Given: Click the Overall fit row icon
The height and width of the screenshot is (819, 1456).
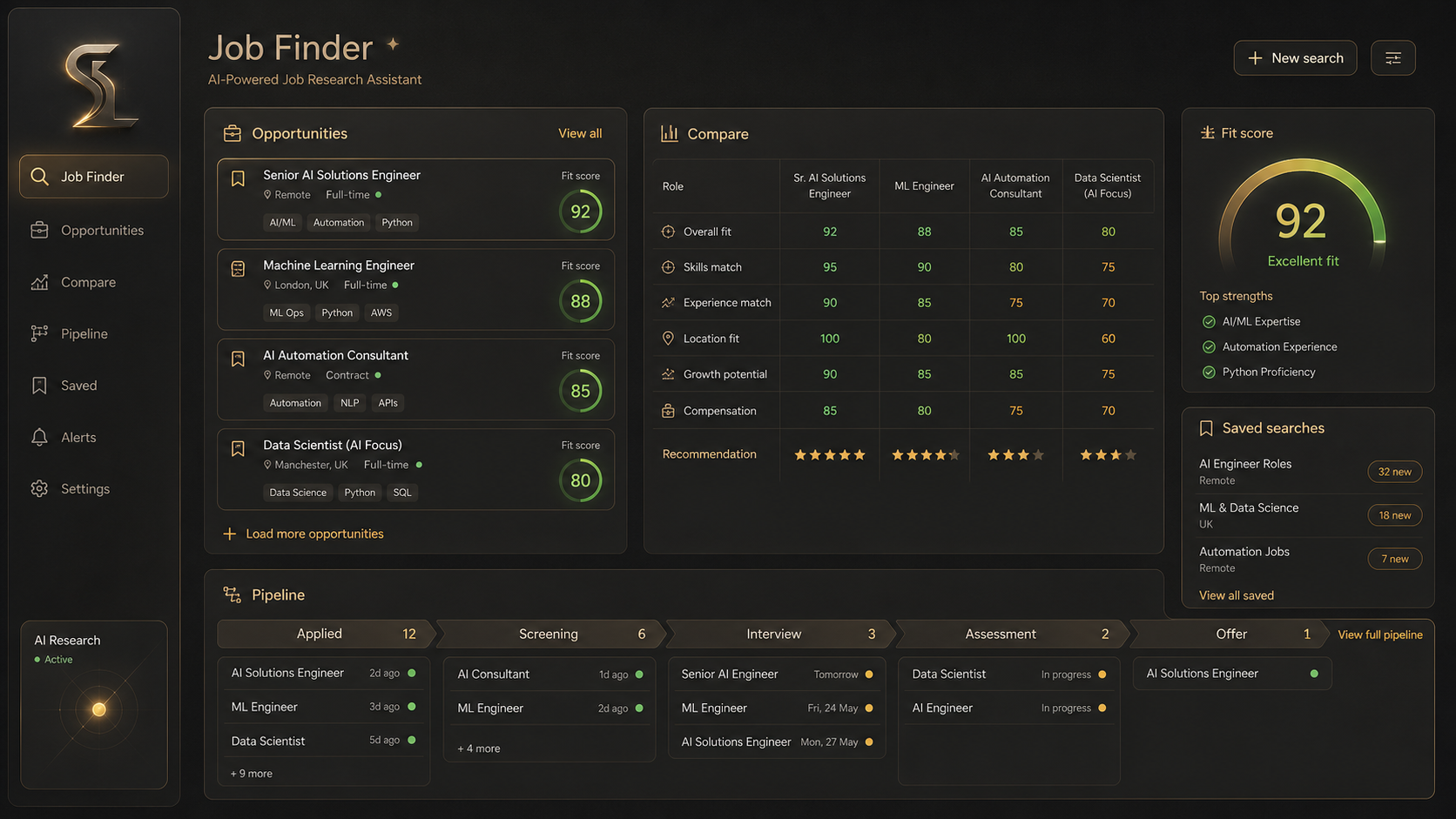Looking at the screenshot, I should click(668, 232).
